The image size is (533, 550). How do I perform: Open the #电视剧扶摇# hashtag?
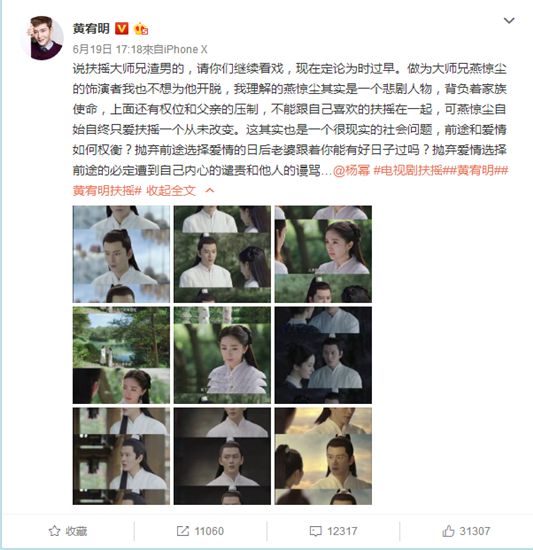point(412,170)
